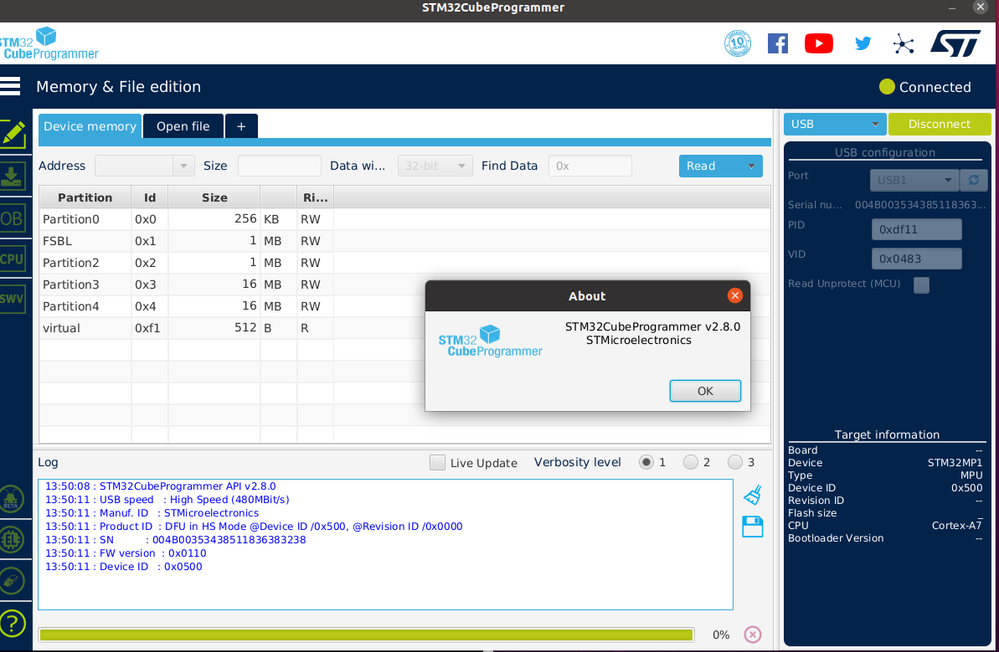The width and height of the screenshot is (999, 652).
Task: Click the serial number value 004B00353438...
Action: (x=920, y=205)
